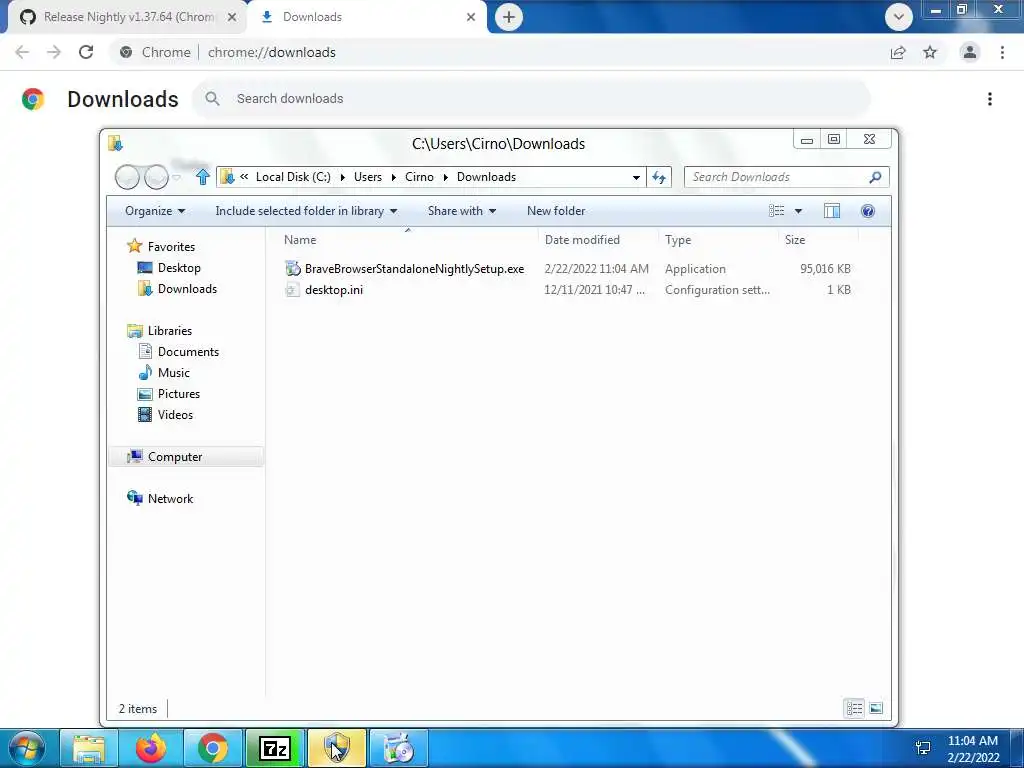Refresh the Explorer address bar
The height and width of the screenshot is (768, 1024).
click(659, 177)
